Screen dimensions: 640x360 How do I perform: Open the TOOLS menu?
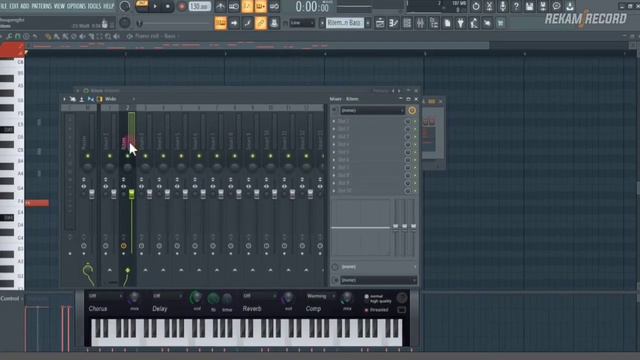[x=94, y=6]
